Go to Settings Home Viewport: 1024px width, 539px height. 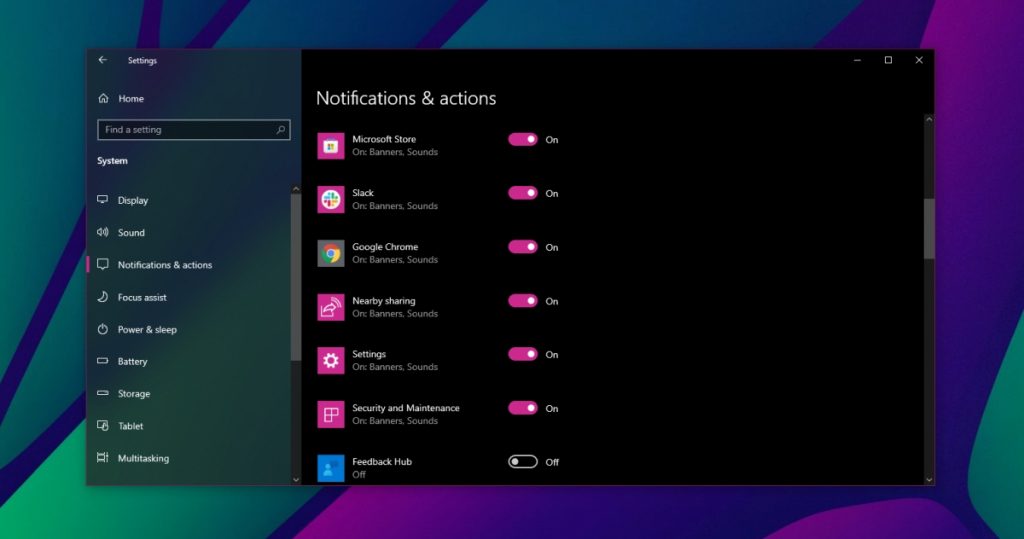[131, 99]
